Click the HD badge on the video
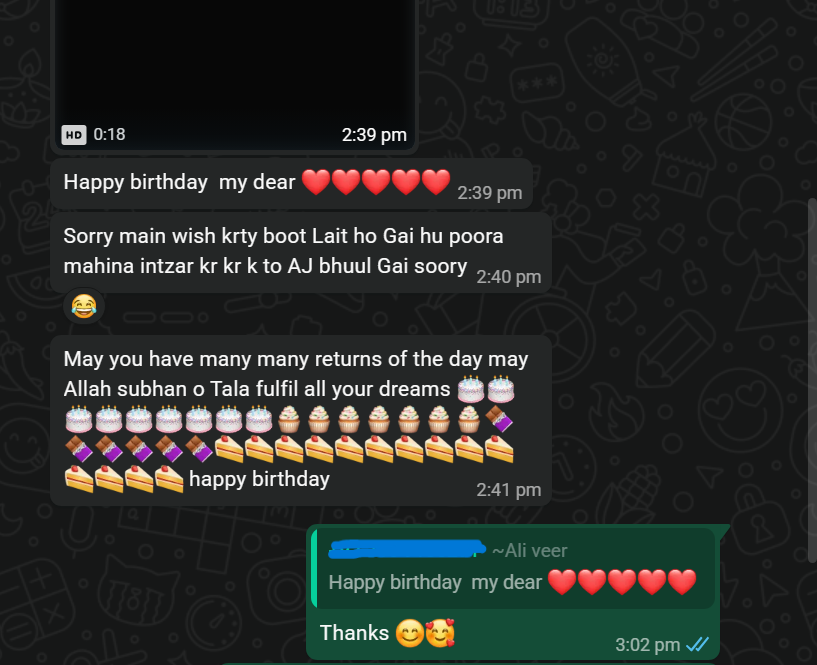 click(73, 135)
